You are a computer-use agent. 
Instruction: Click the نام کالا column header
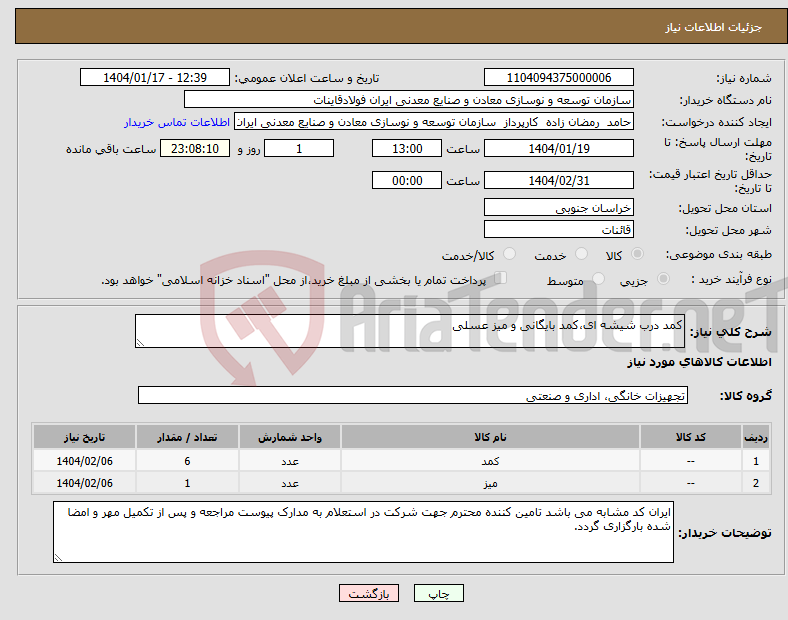click(490, 437)
